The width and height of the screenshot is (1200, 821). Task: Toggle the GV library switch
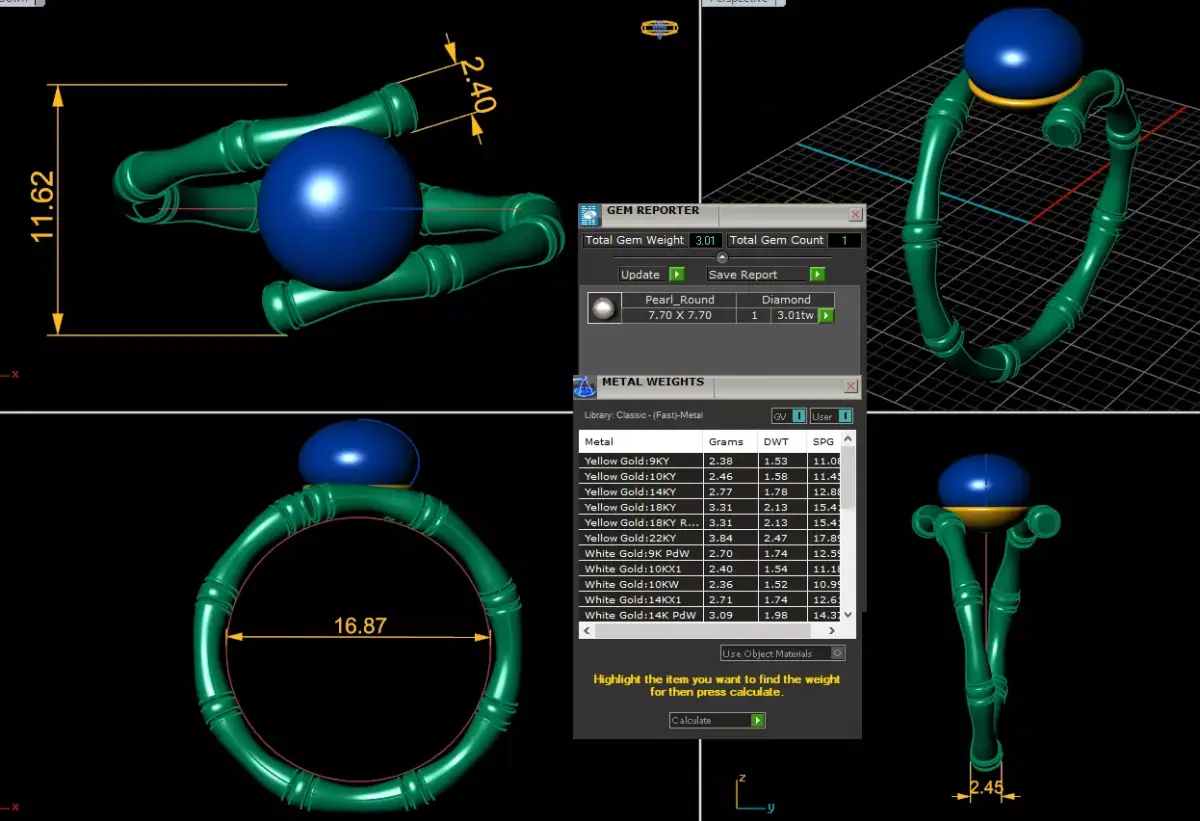(788, 416)
